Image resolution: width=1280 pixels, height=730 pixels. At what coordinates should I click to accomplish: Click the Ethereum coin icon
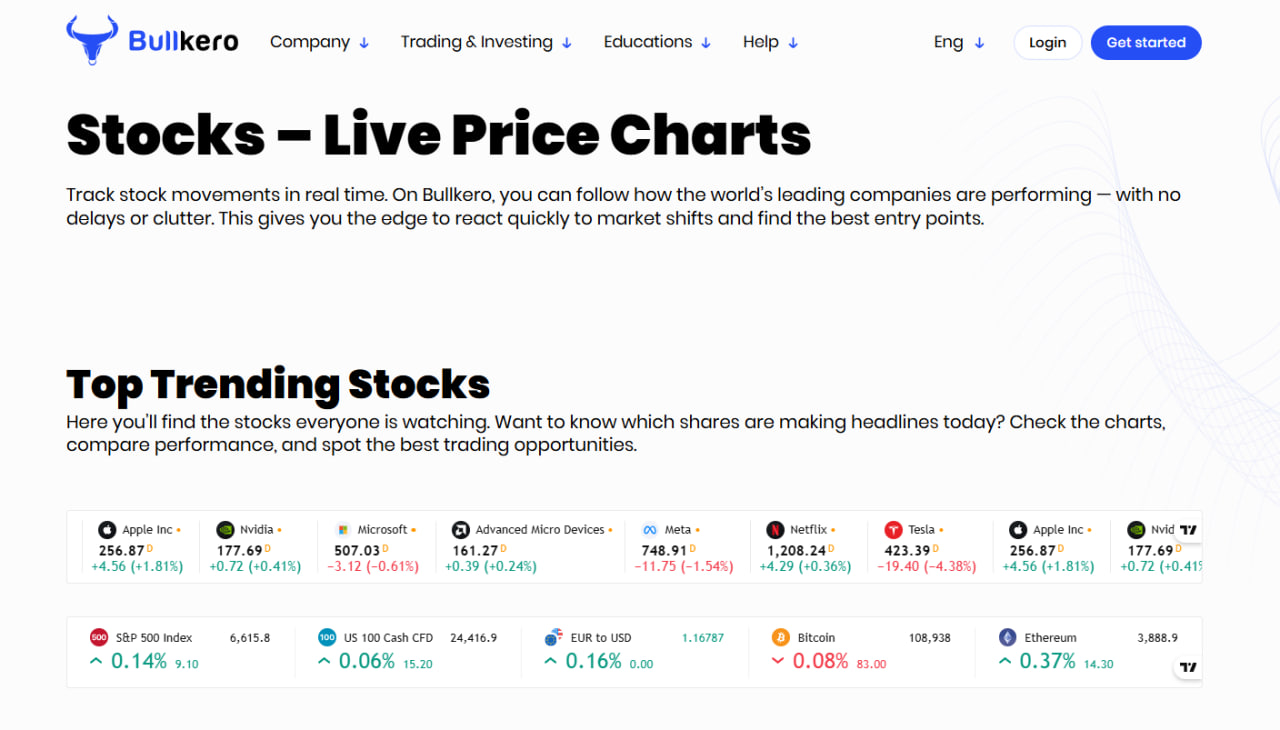click(1008, 638)
